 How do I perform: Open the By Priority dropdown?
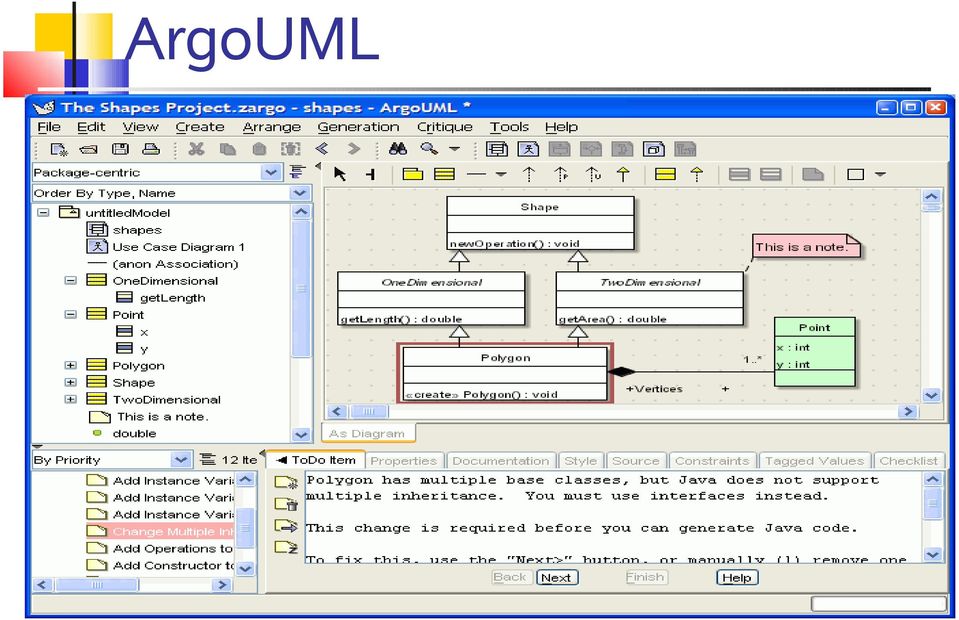click(180, 459)
